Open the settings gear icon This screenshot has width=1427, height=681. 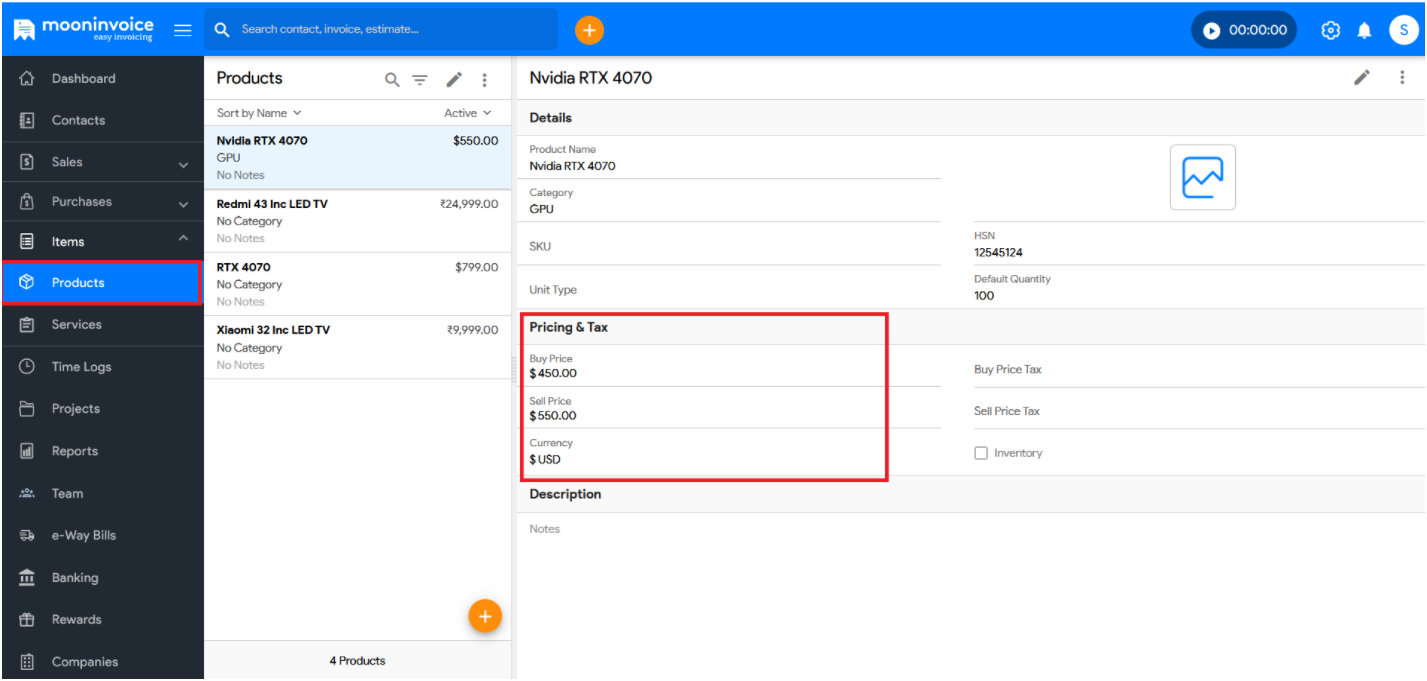click(x=1330, y=30)
